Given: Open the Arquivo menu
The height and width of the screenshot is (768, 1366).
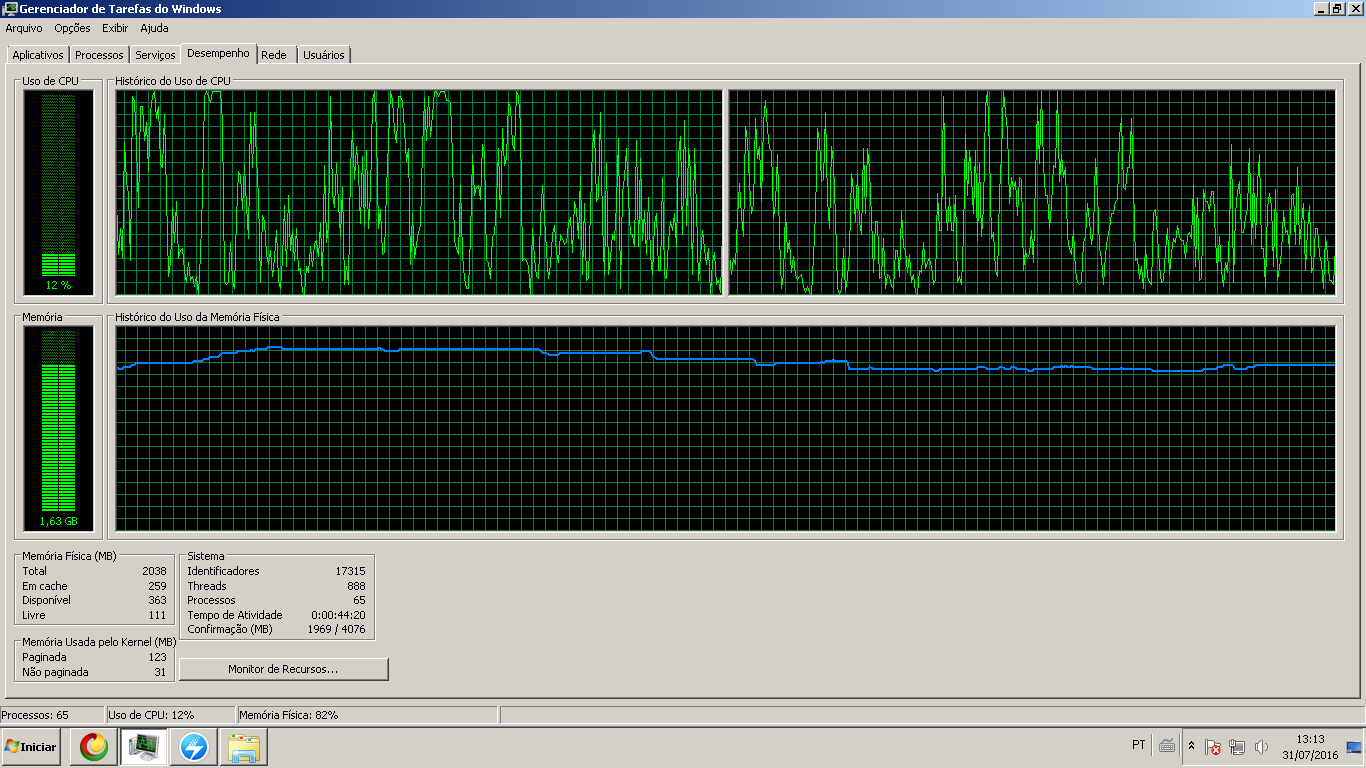Looking at the screenshot, I should point(24,28).
